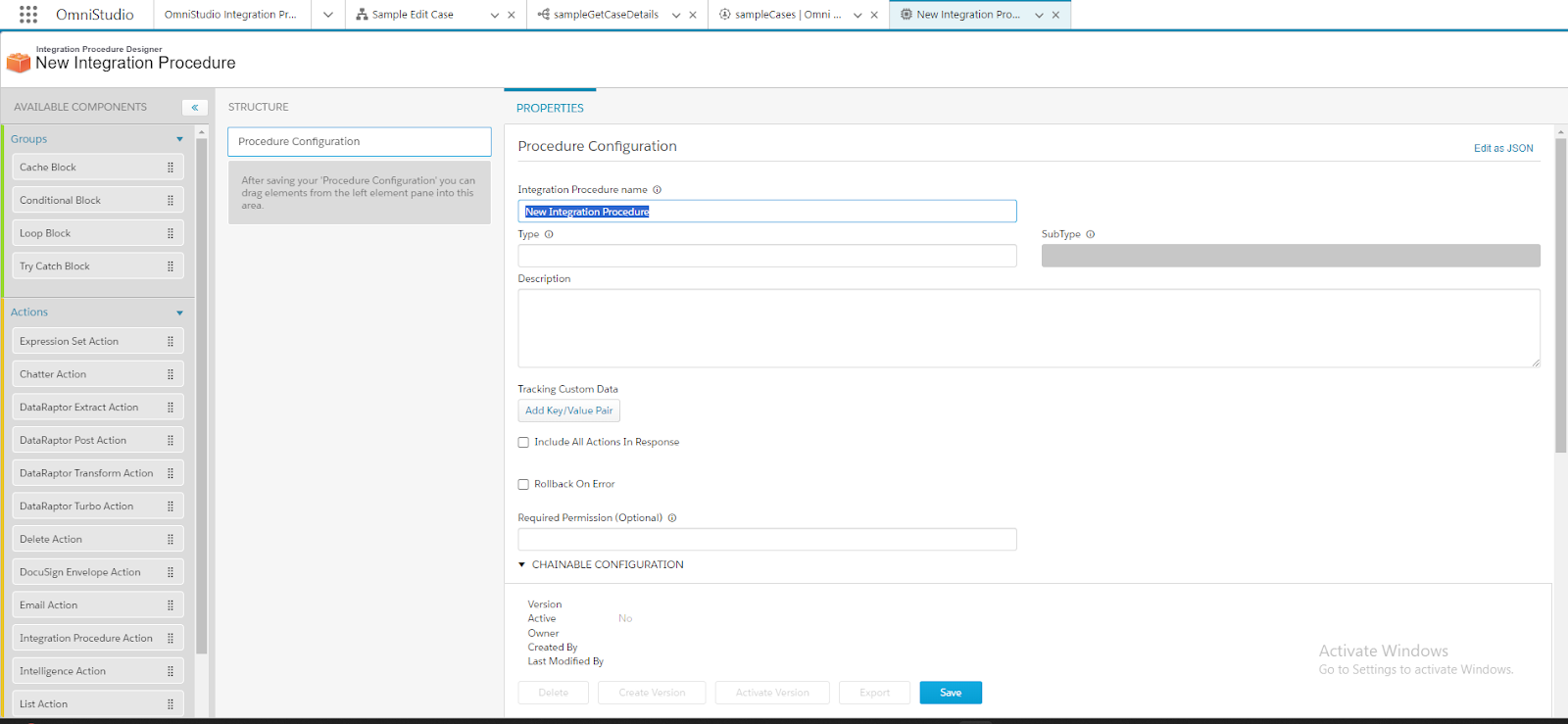The image size is (1568, 724).
Task: Close the sampleGetCaseDetails tab
Action: [x=693, y=15]
